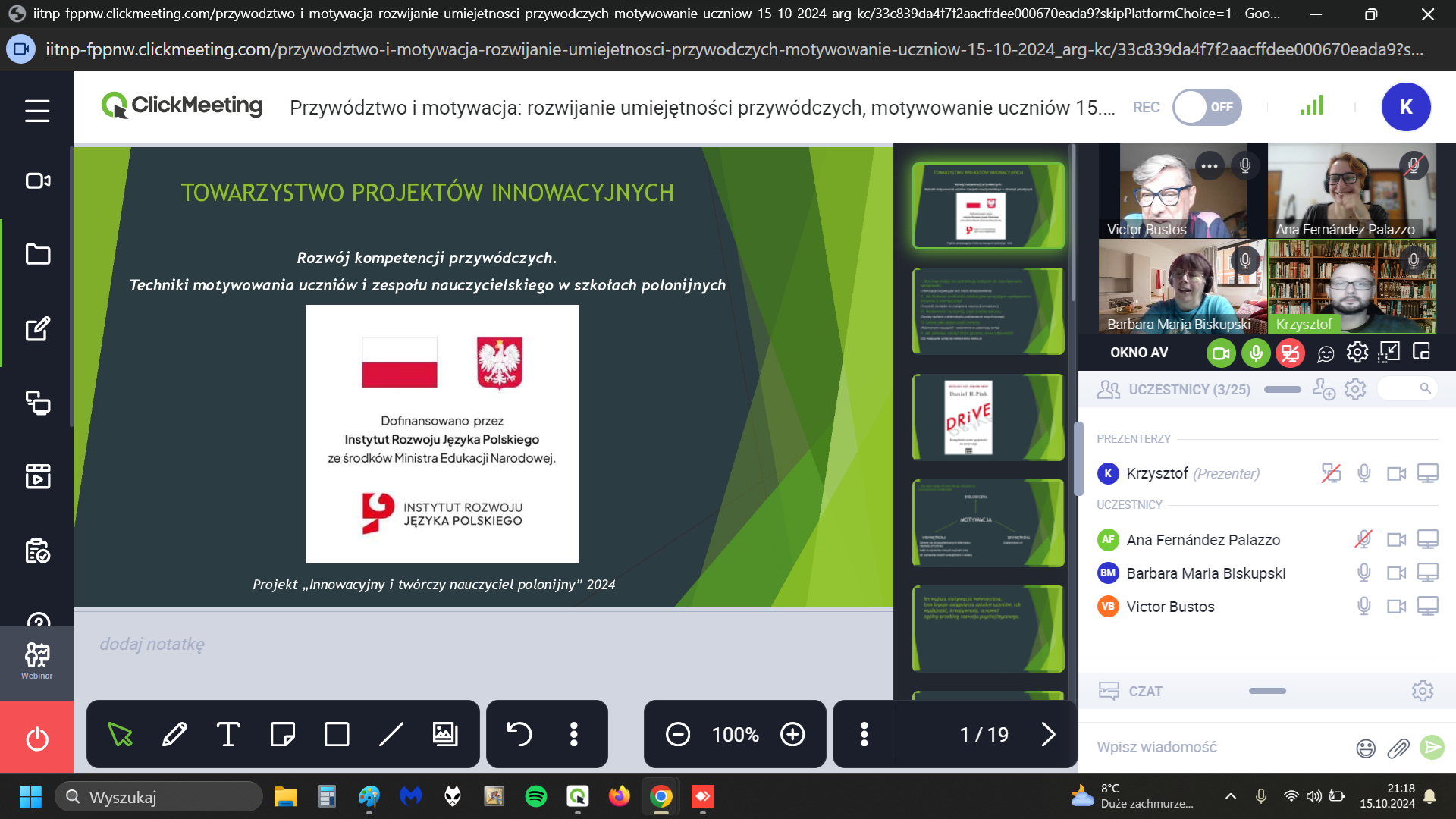Screen dimensions: 1456x819
Task: Select the motywacja diagram slide thumbnail
Action: tap(988, 522)
